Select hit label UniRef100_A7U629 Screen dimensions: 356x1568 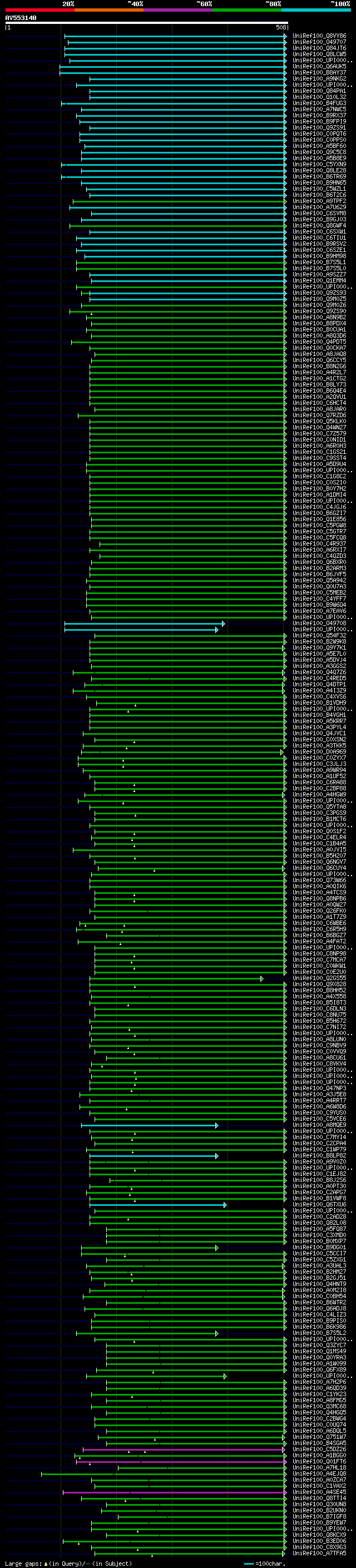point(319,207)
